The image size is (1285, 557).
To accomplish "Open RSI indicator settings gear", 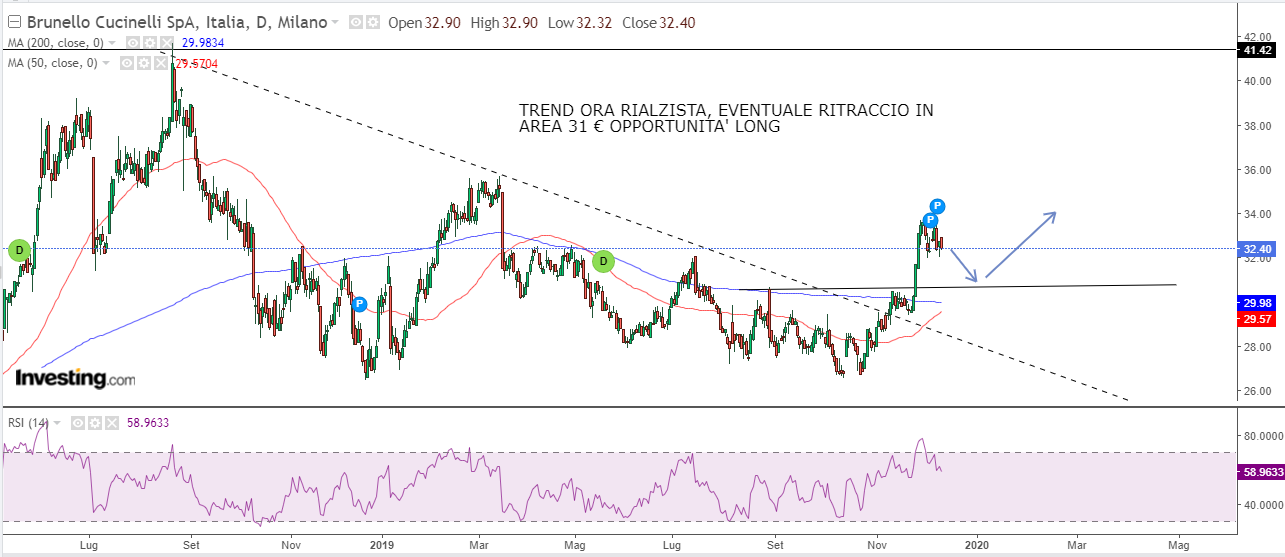I will [94, 423].
